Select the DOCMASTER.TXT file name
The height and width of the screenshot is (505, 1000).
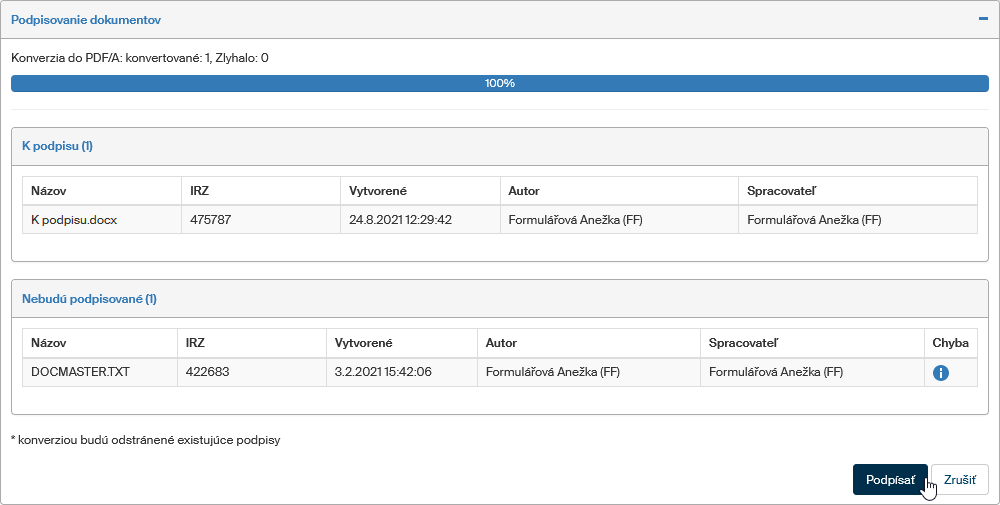80,372
